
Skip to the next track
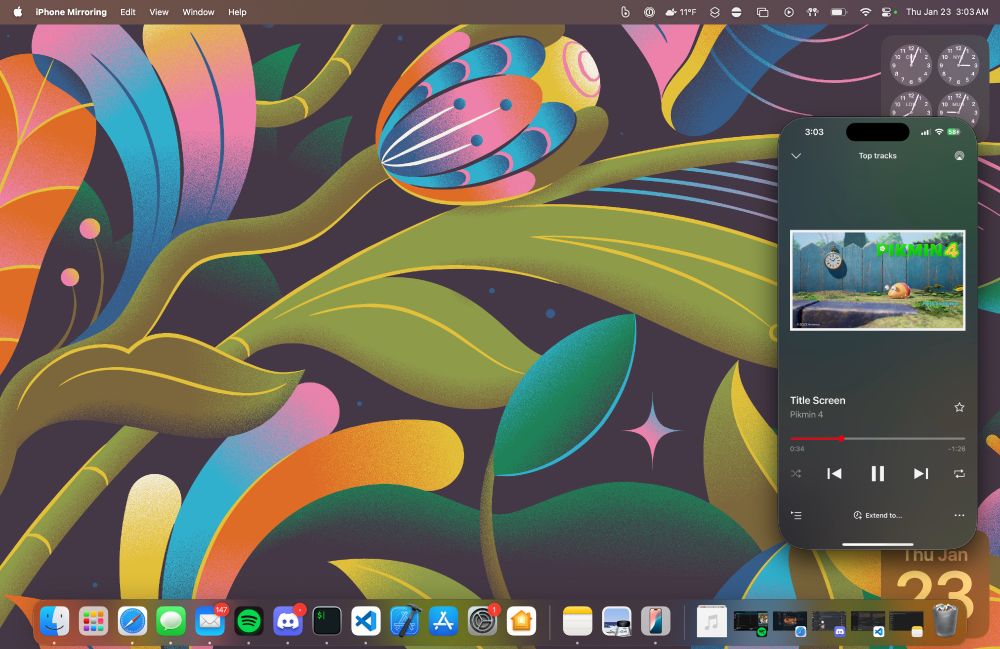point(920,474)
